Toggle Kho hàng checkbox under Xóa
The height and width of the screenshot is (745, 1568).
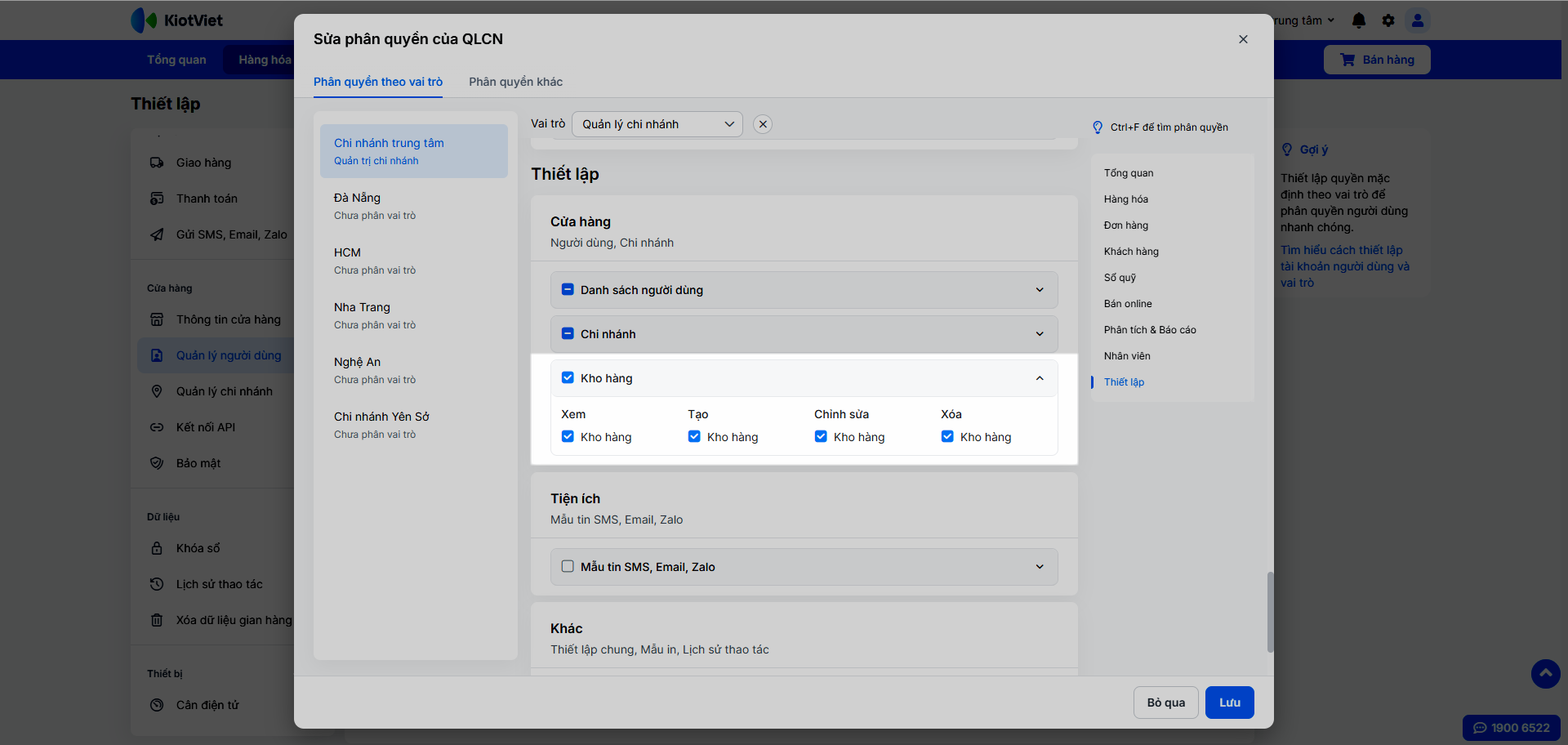(947, 437)
